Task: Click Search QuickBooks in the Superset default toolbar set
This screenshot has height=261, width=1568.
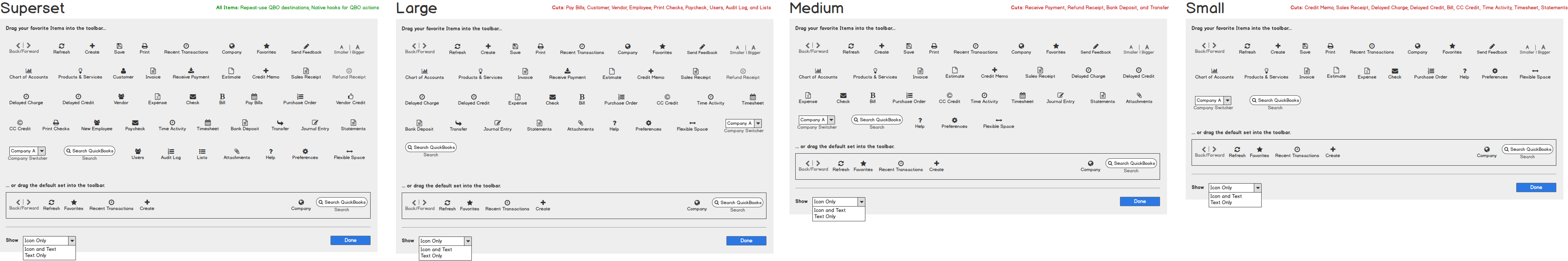Action: tap(341, 202)
